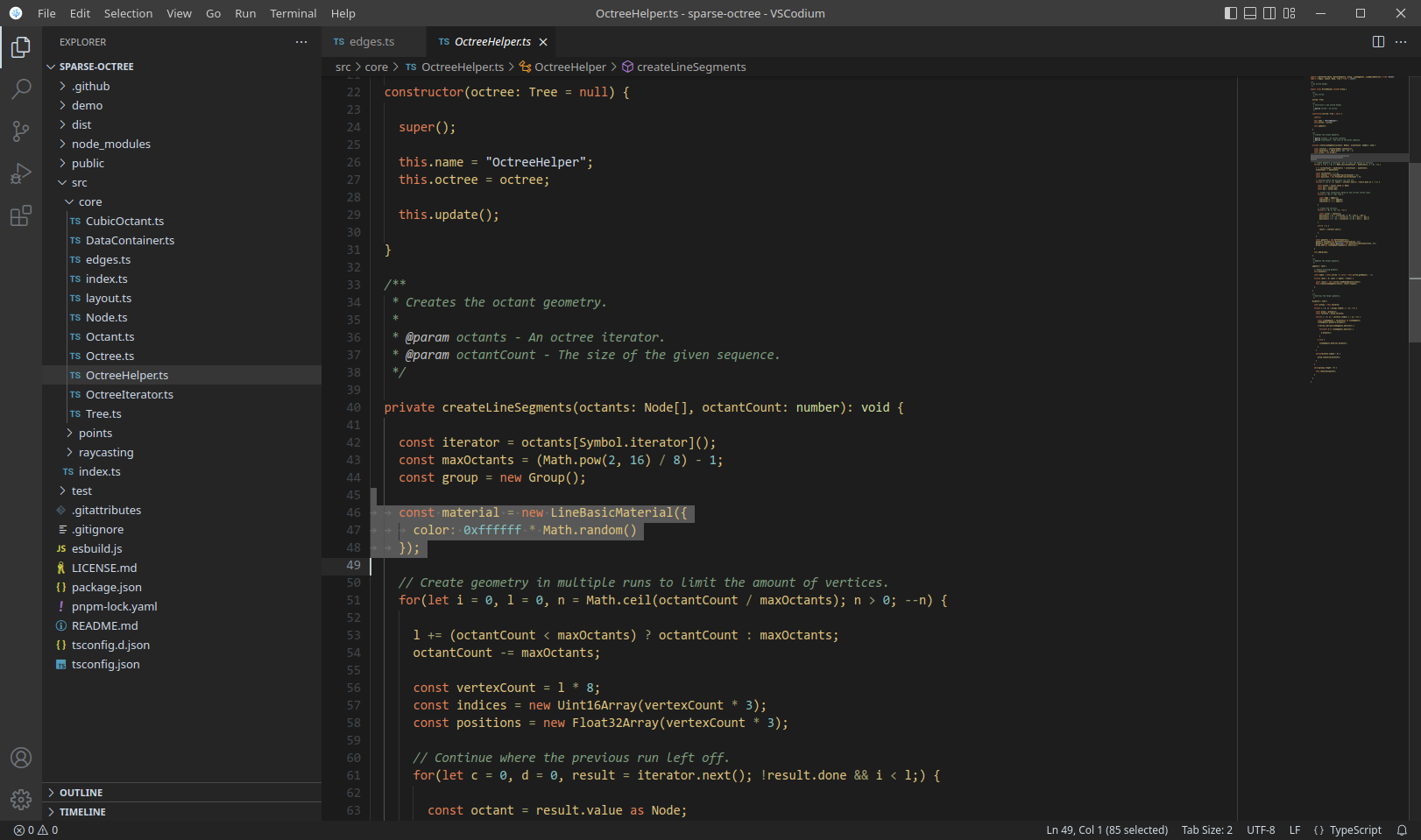Open the Run menu
The image size is (1421, 840).
point(245,13)
